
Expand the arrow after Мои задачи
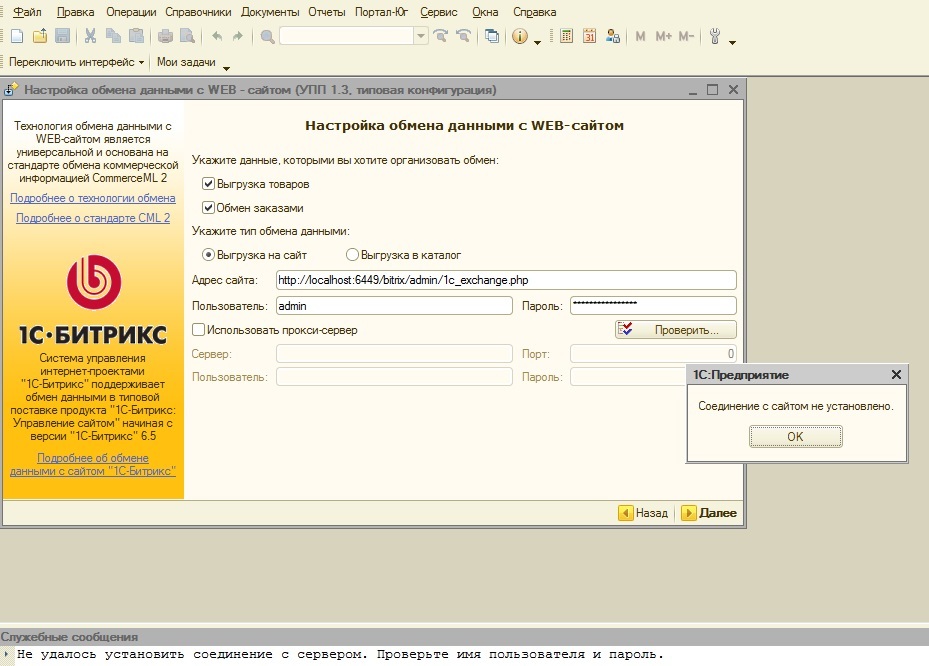click(226, 68)
